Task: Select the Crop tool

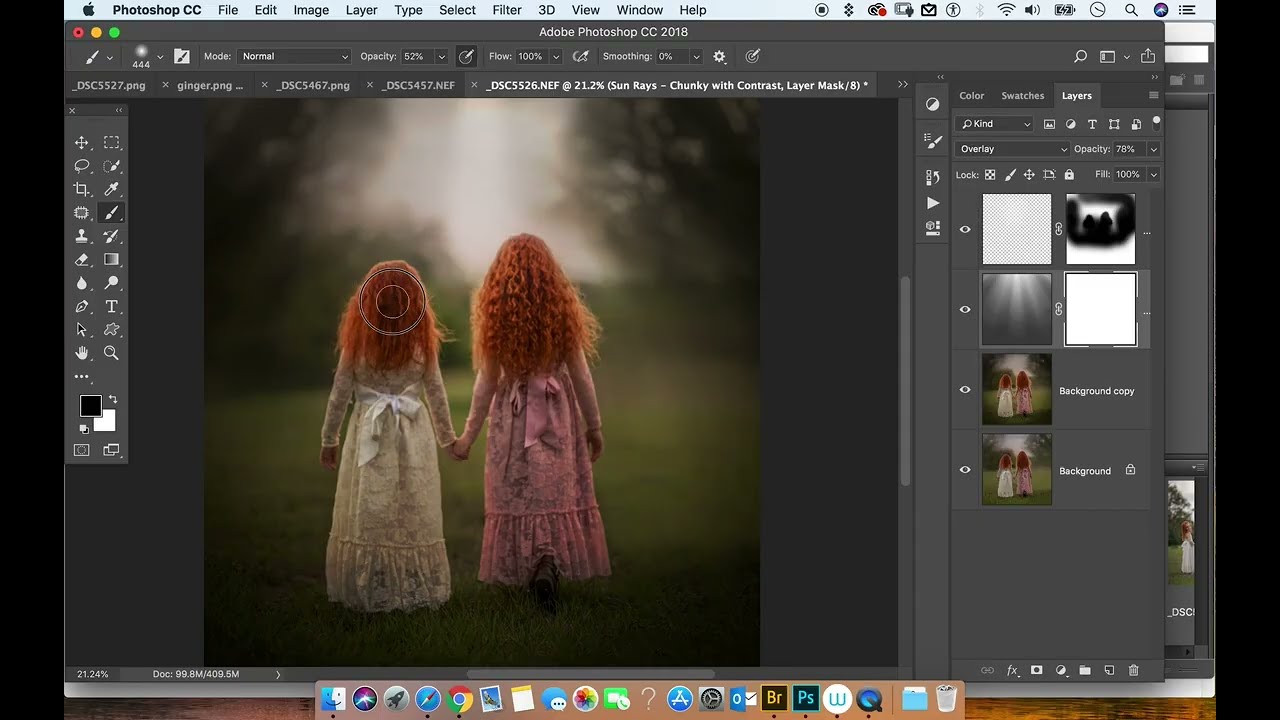Action: pyautogui.click(x=82, y=189)
